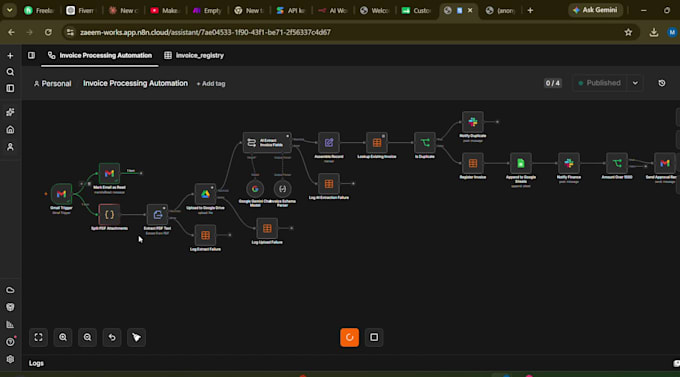
Task: Add a tag to the workflow
Action: pos(211,83)
